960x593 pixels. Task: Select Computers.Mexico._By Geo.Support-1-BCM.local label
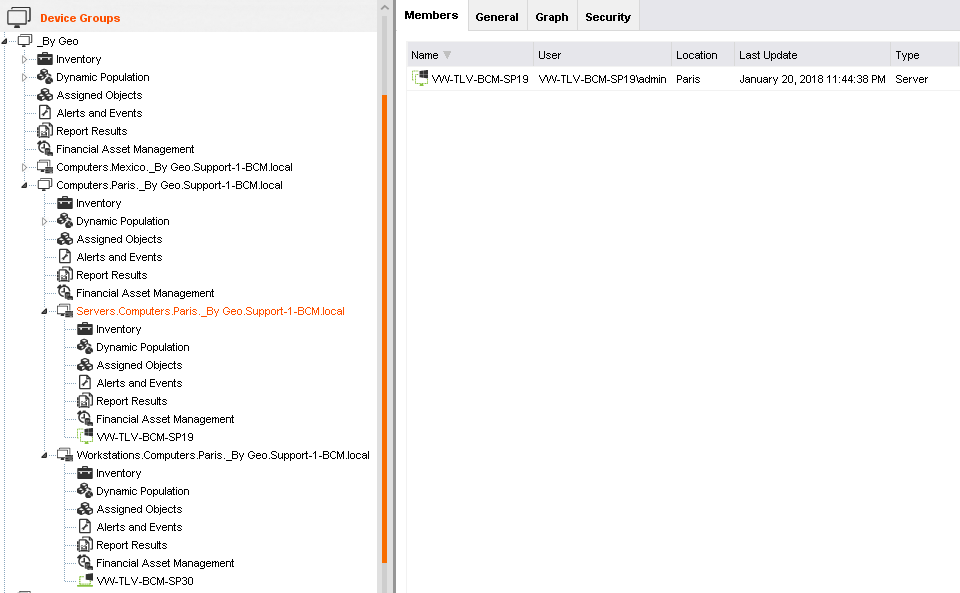point(174,167)
